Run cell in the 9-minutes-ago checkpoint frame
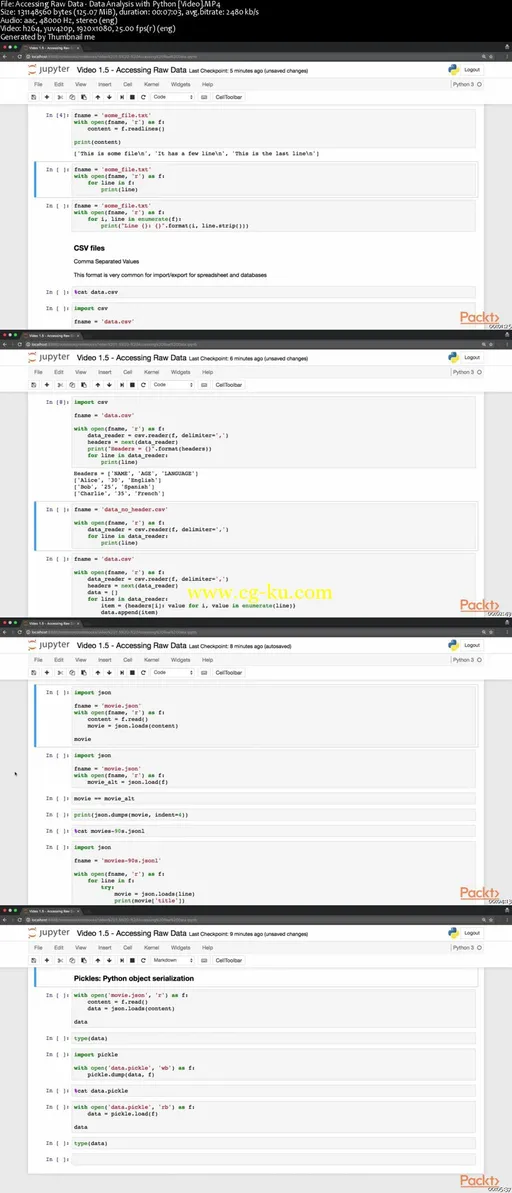The image size is (512, 1193). tap(121, 960)
